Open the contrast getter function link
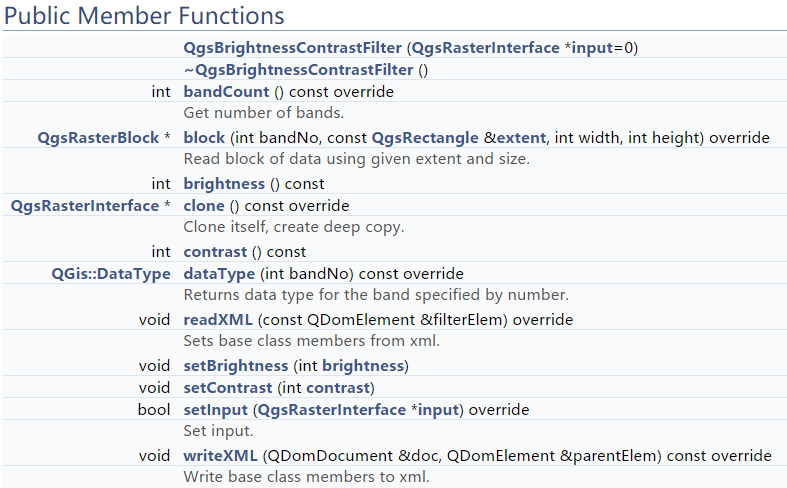The height and width of the screenshot is (488, 787). click(x=214, y=251)
